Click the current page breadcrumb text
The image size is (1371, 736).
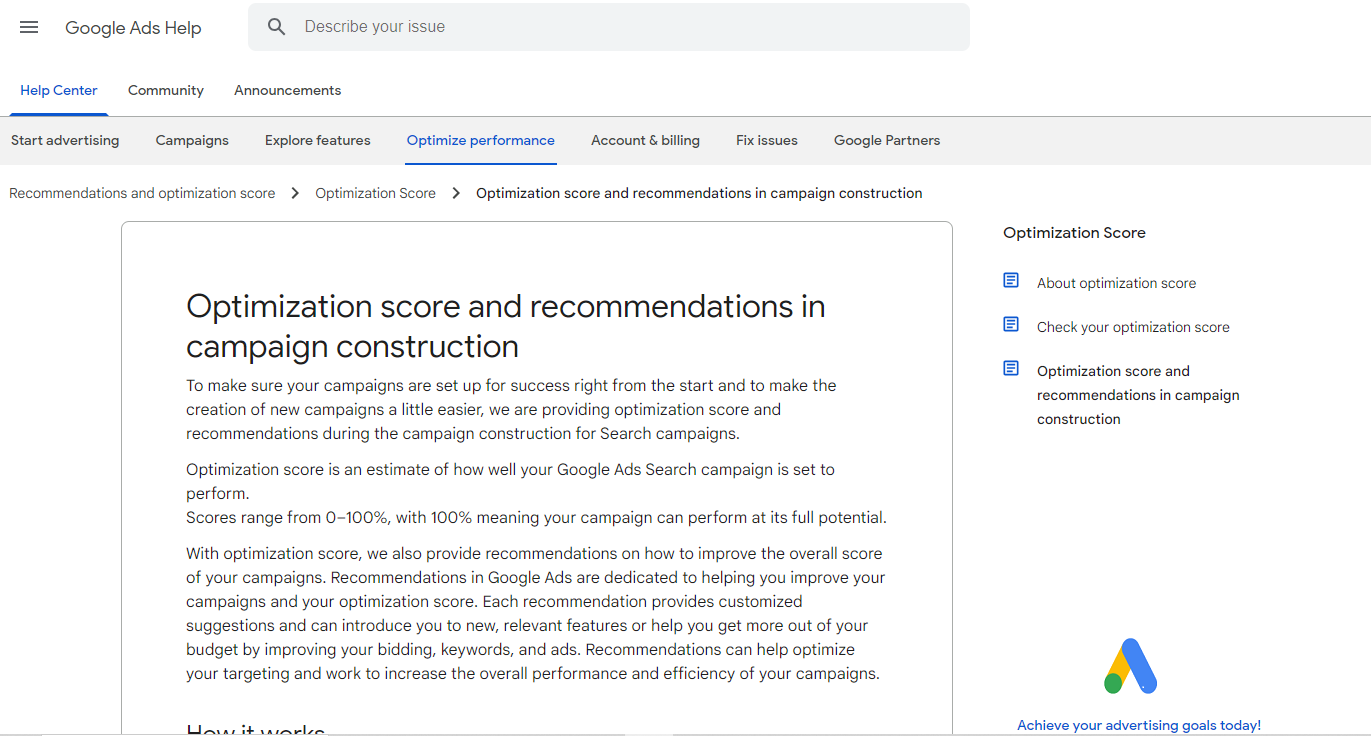coord(699,193)
